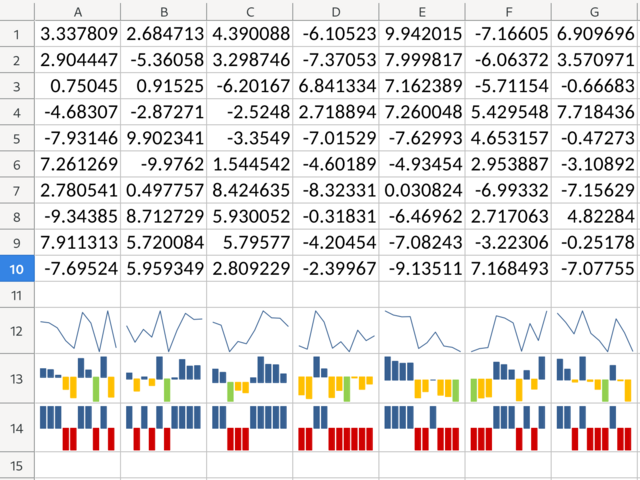Click cell containing -7.16605

(508, 34)
